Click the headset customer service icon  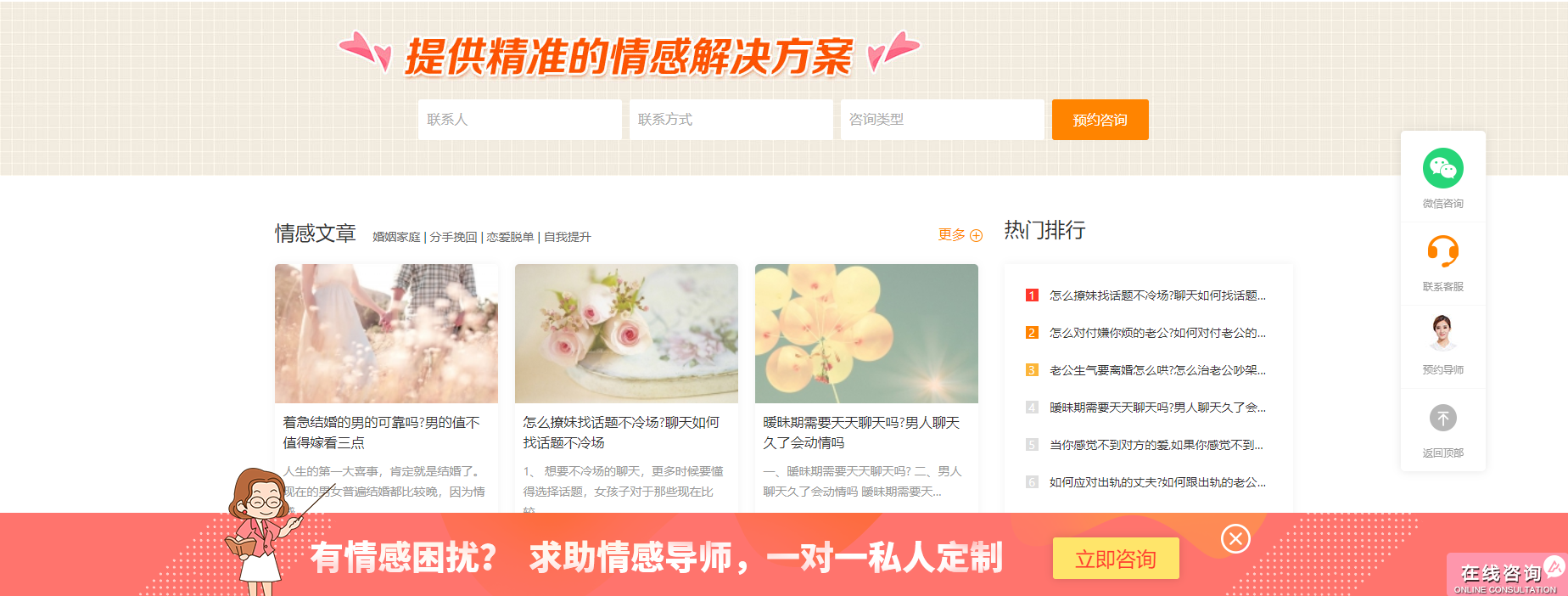point(1442,251)
